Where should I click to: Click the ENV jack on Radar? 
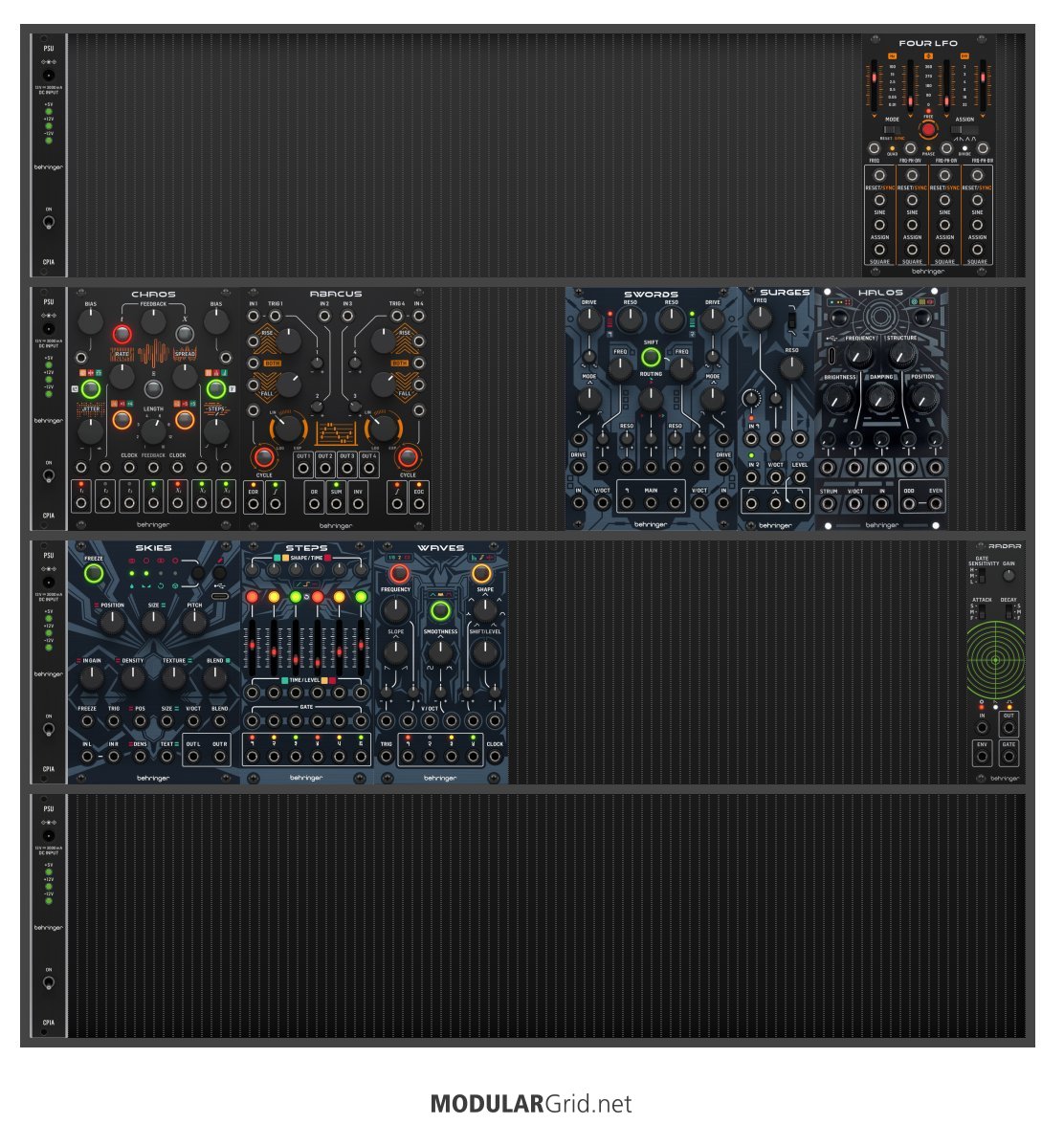point(983,757)
